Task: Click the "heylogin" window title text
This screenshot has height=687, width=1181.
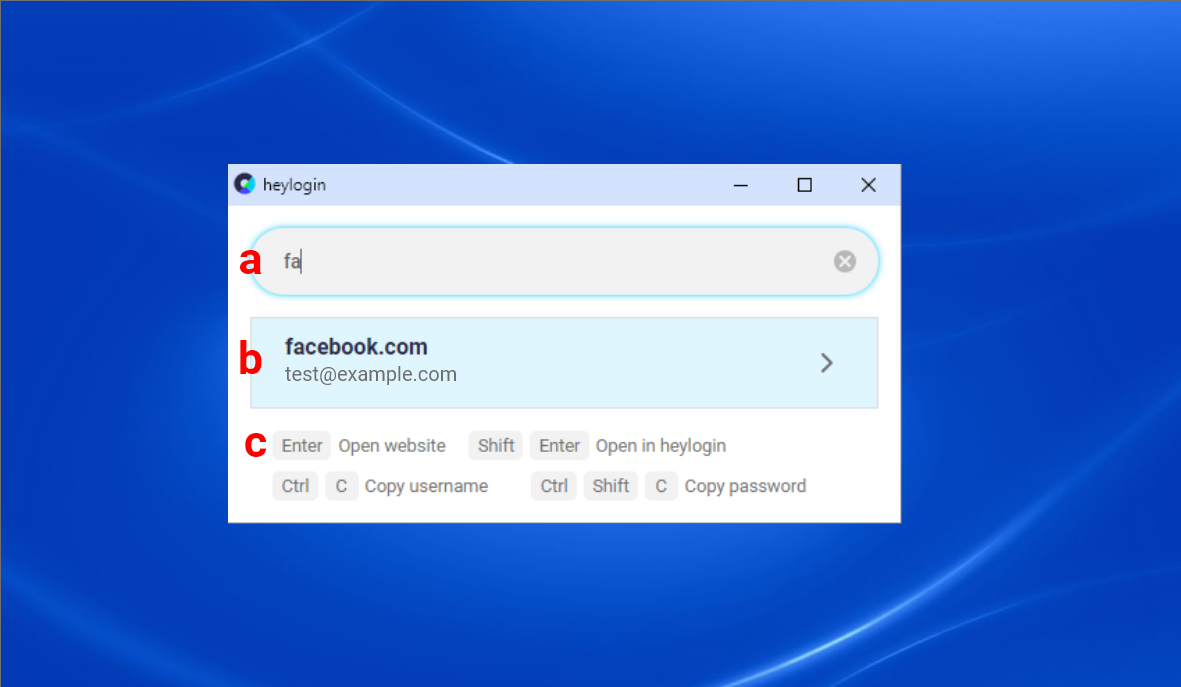Action: tap(294, 185)
